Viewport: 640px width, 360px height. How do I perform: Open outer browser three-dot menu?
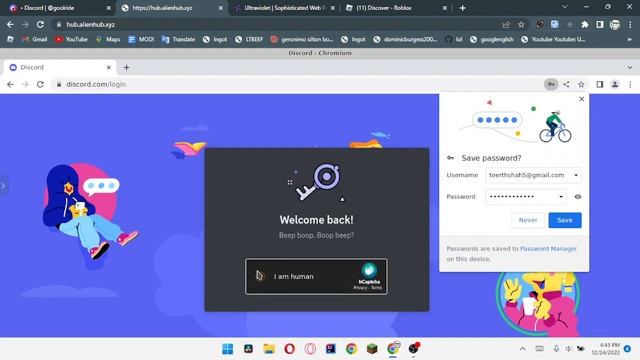630,24
